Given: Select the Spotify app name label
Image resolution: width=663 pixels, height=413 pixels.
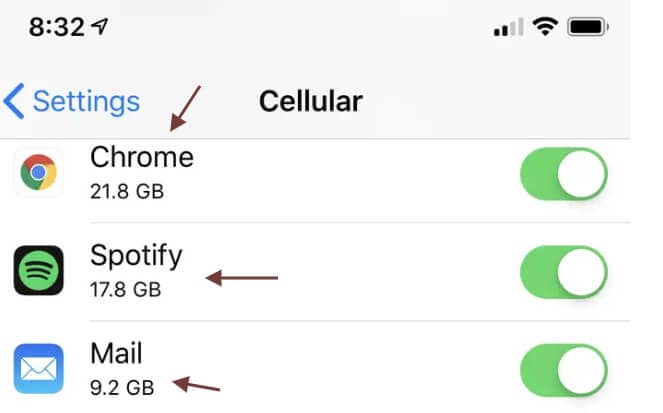Looking at the screenshot, I should pos(136,256).
